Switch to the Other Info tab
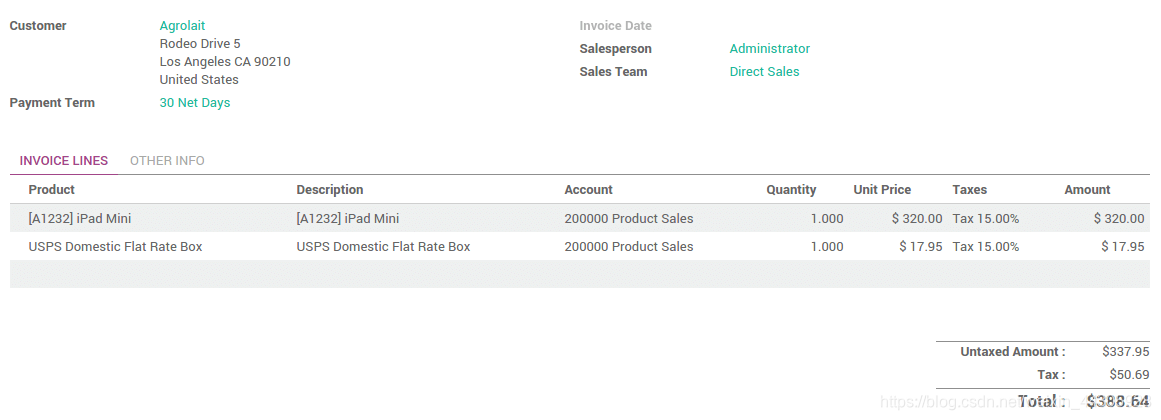 coord(167,161)
